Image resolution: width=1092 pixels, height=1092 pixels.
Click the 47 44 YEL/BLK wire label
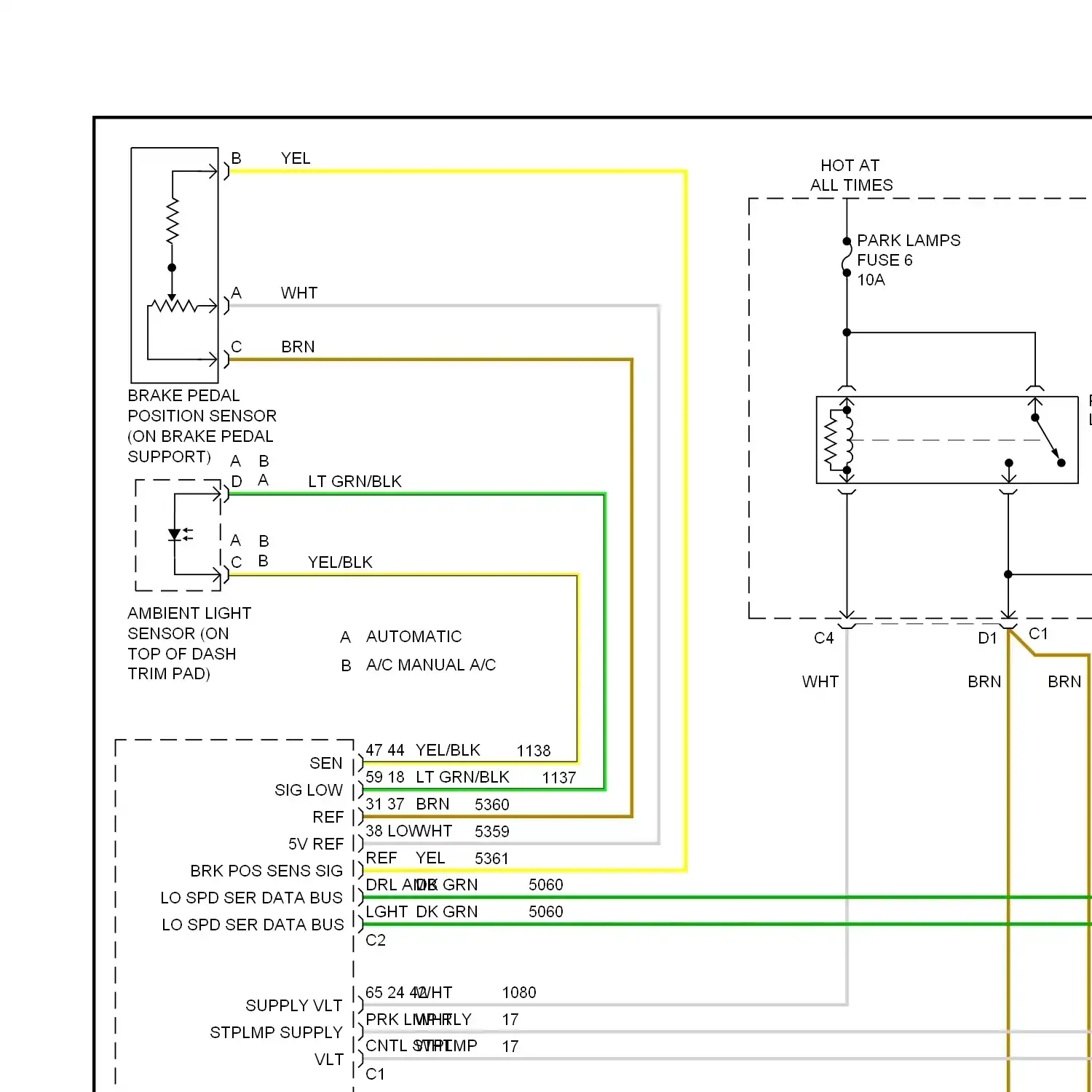click(x=423, y=751)
